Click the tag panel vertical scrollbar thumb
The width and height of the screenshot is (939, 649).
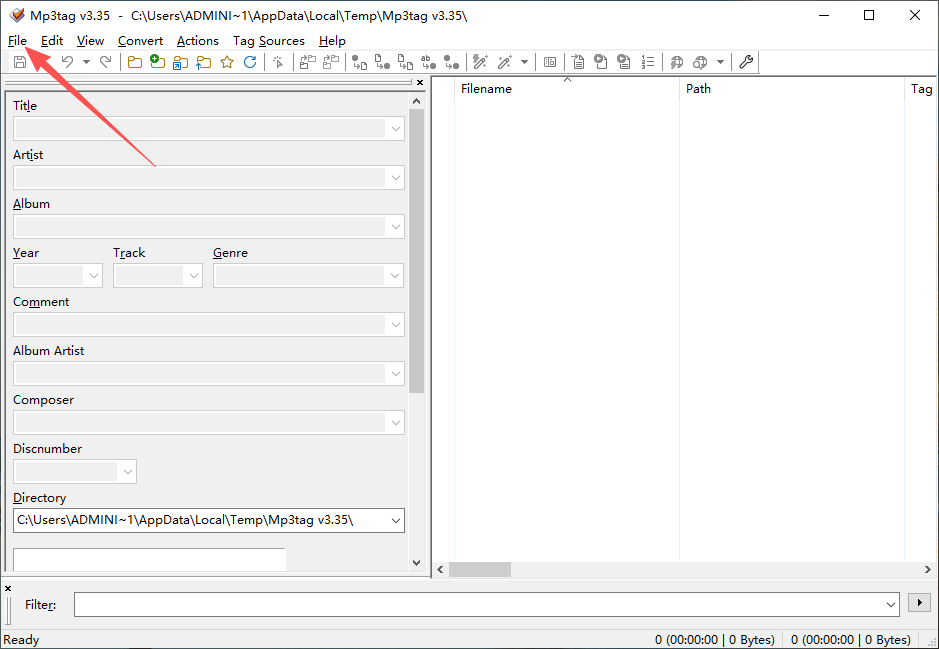[x=417, y=251]
